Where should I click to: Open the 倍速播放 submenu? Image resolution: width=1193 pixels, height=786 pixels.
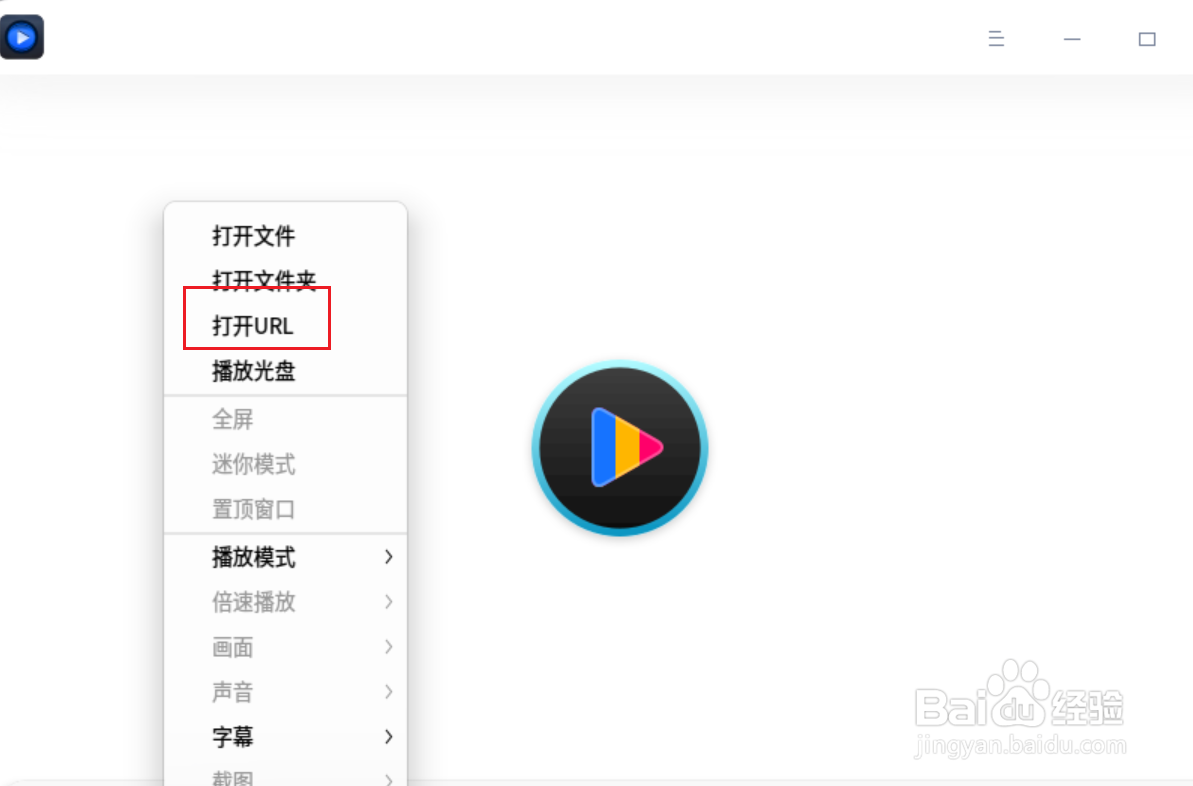[285, 602]
